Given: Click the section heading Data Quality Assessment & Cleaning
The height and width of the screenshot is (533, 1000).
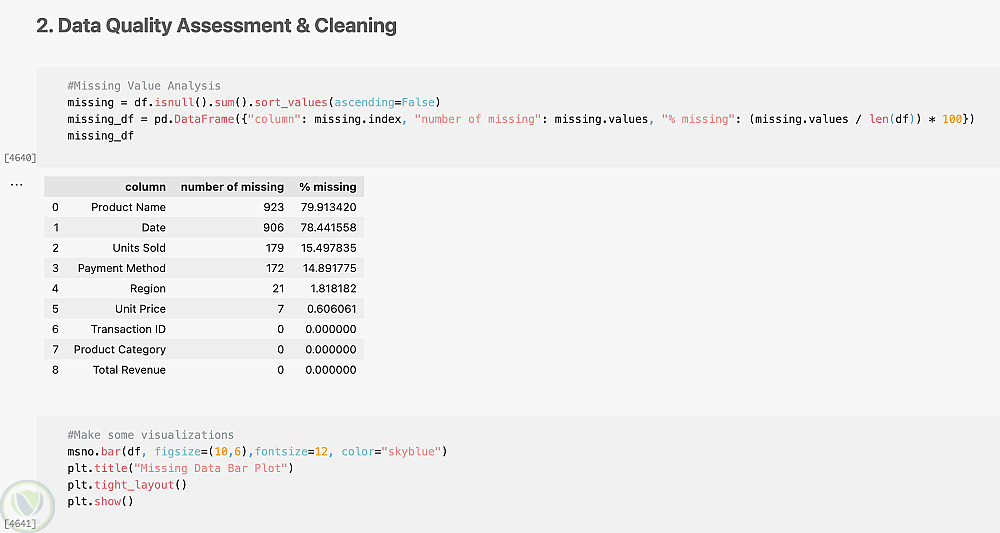Looking at the screenshot, I should click(x=216, y=26).
